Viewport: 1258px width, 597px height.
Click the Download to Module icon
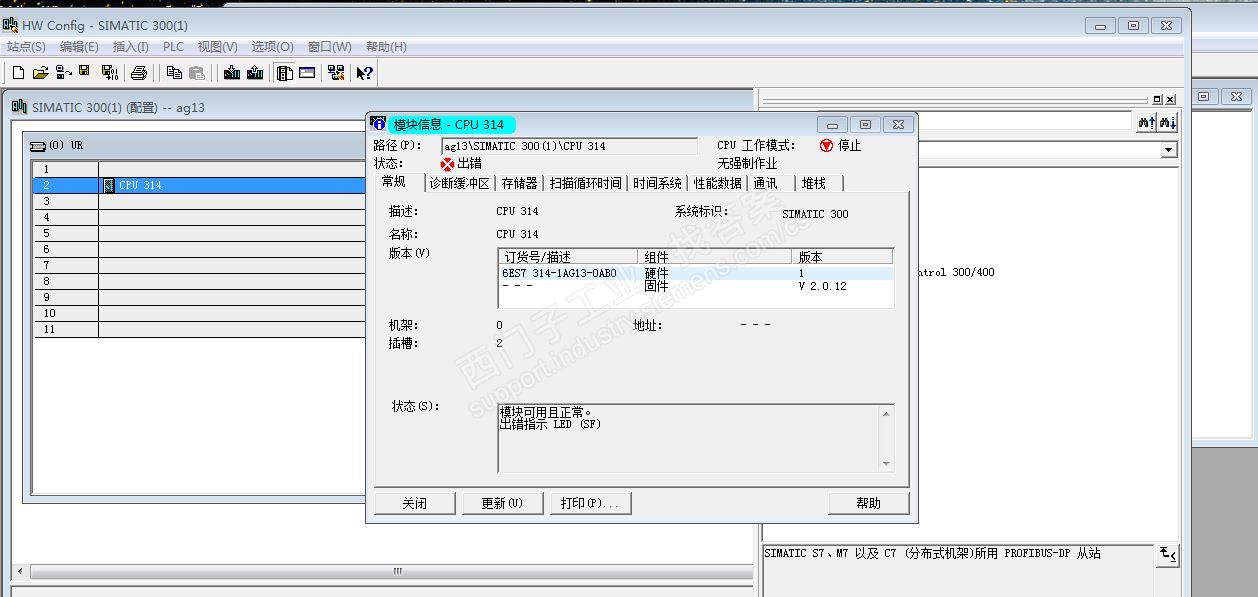[232, 73]
